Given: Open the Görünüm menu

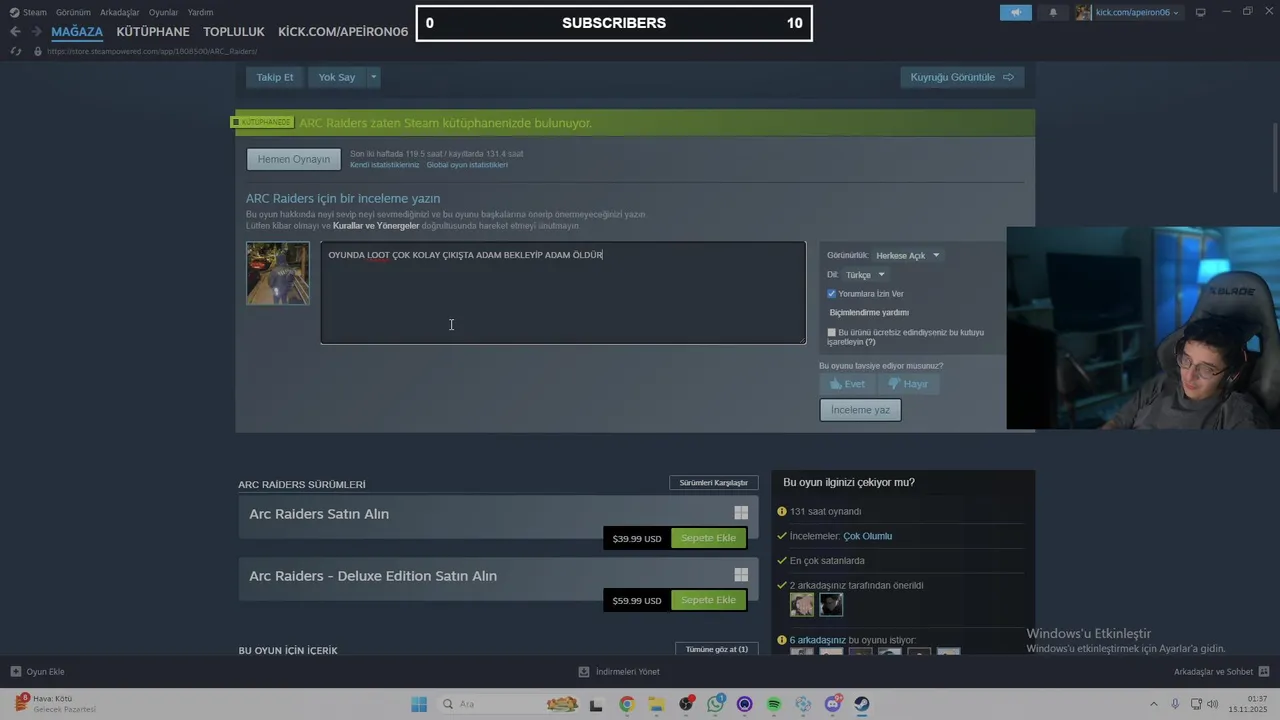Looking at the screenshot, I should click(73, 12).
